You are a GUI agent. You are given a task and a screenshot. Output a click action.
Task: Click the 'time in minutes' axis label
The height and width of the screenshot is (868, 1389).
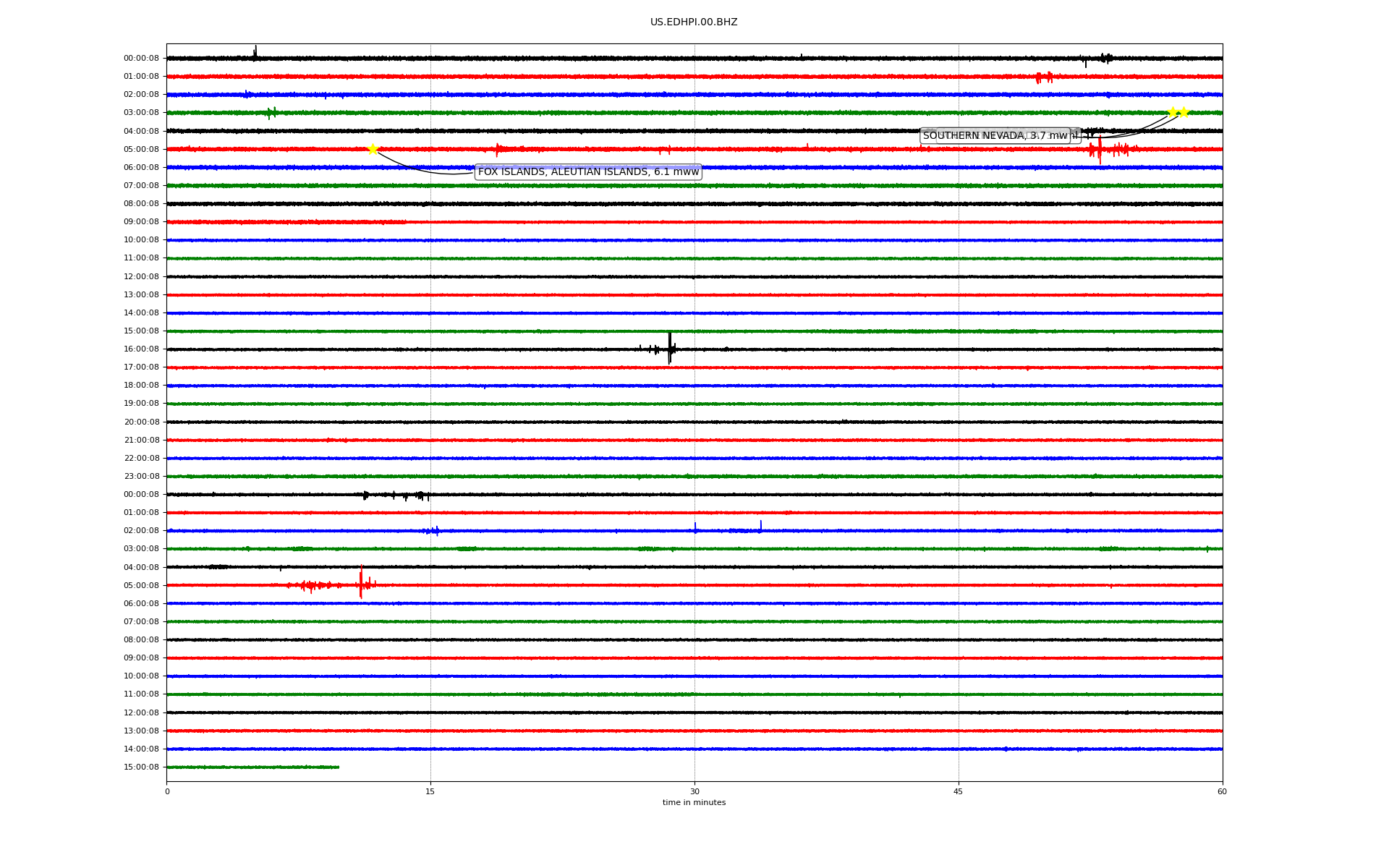694,803
